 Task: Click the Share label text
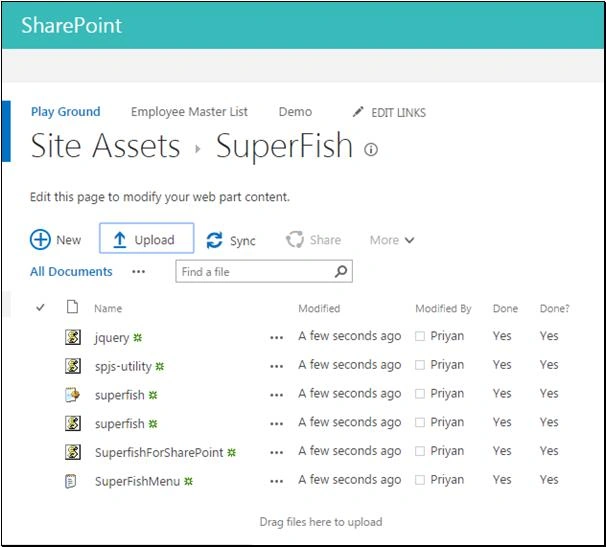click(x=325, y=240)
